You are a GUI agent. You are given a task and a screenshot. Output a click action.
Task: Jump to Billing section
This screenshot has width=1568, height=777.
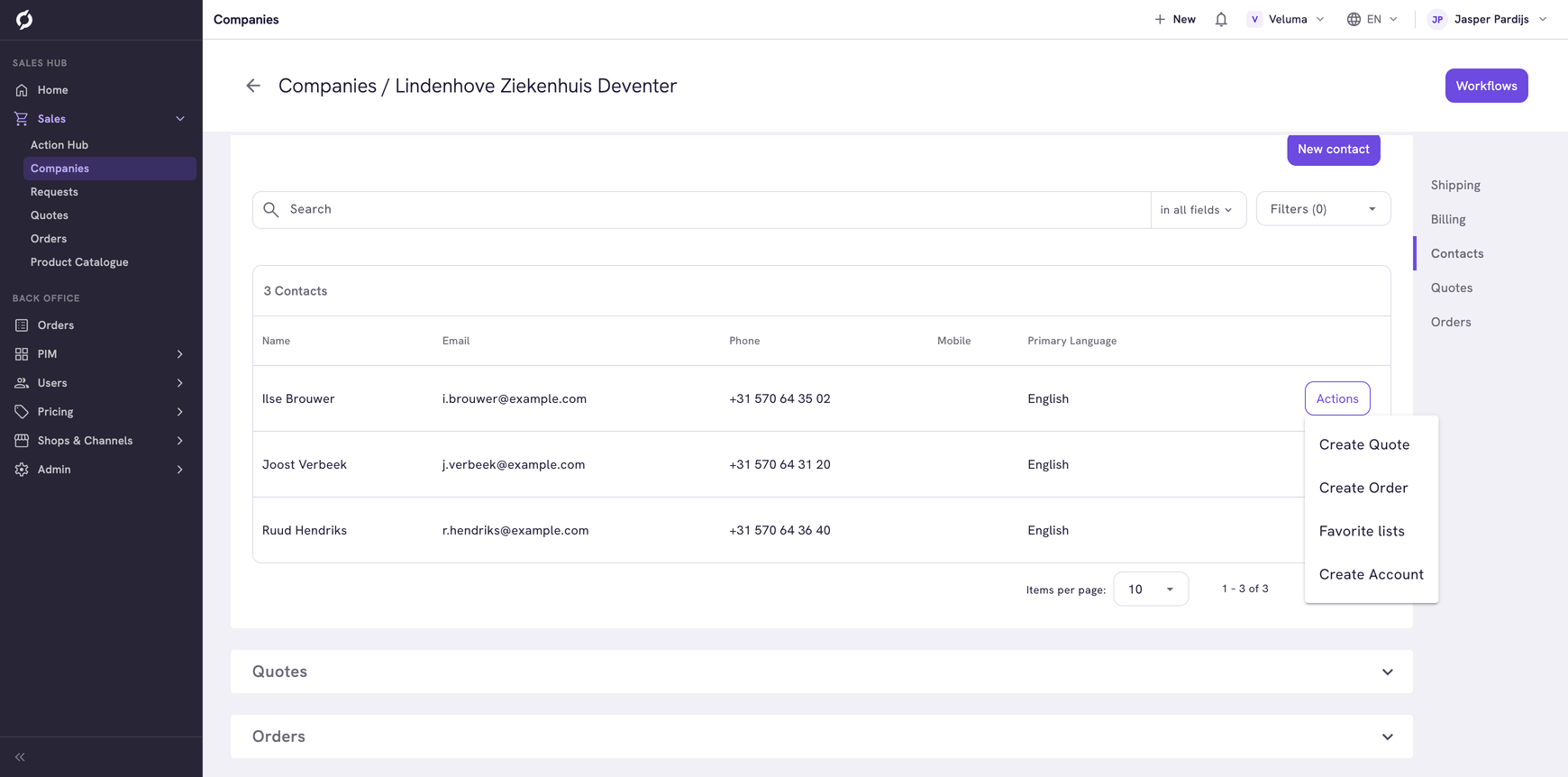1448,219
